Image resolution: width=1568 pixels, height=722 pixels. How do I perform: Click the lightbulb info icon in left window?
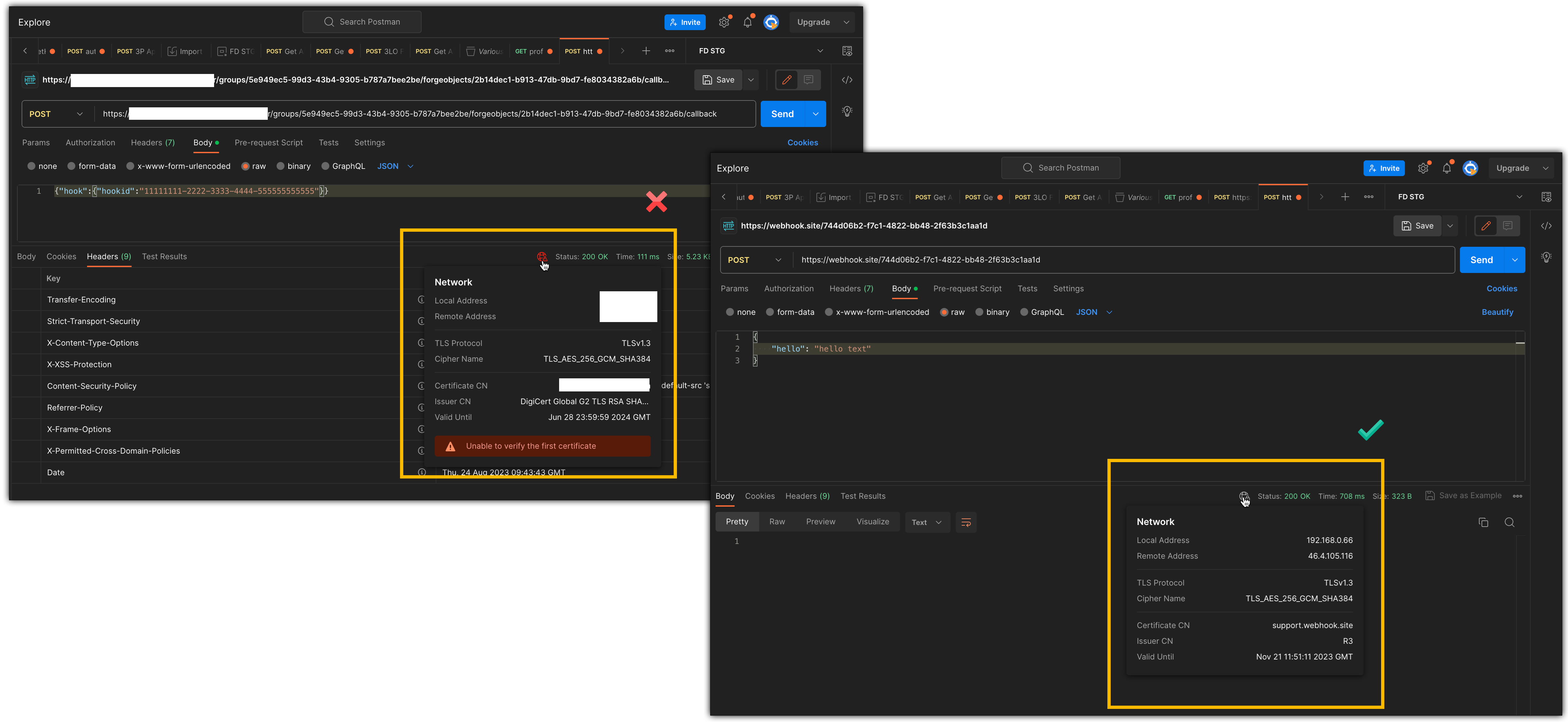coord(847,111)
